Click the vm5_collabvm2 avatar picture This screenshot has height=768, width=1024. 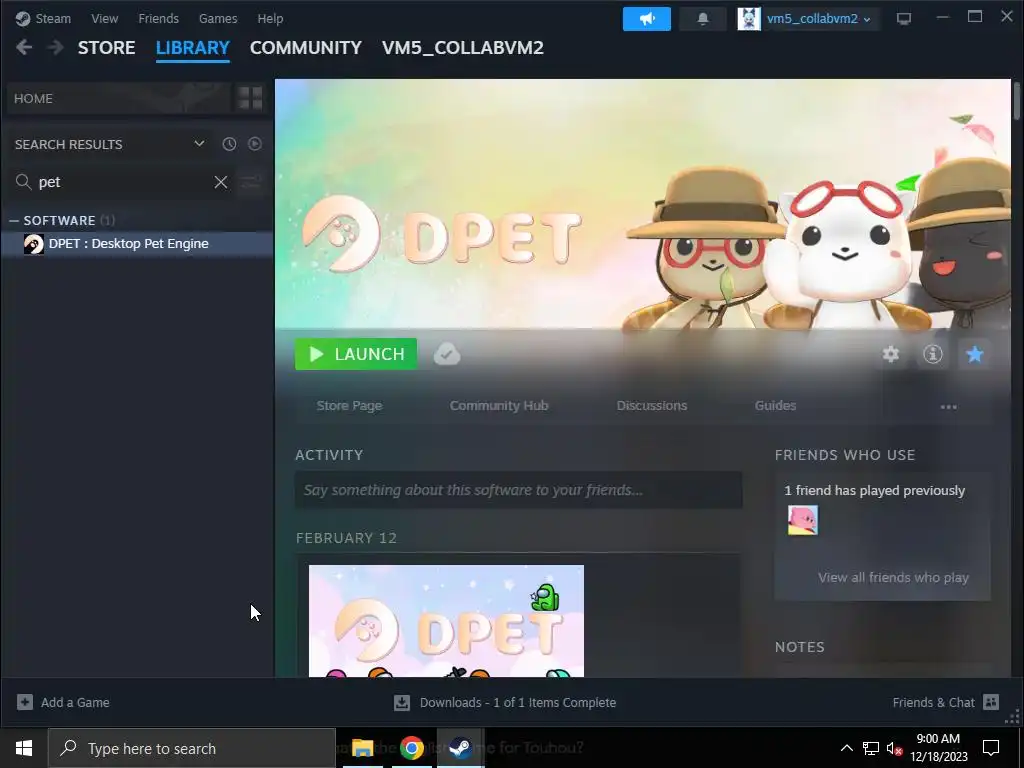[749, 19]
